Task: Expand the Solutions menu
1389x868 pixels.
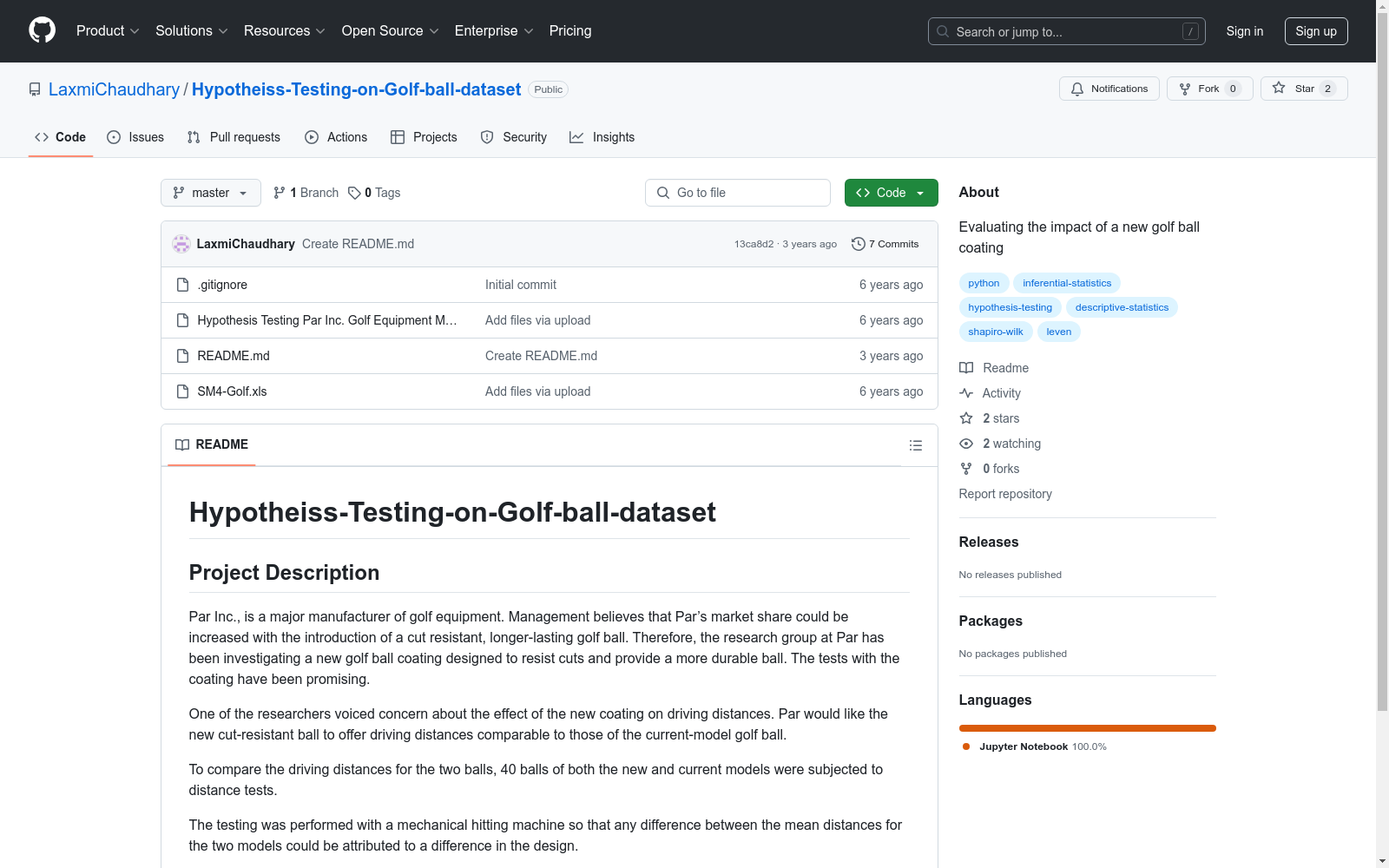Action: [192, 31]
